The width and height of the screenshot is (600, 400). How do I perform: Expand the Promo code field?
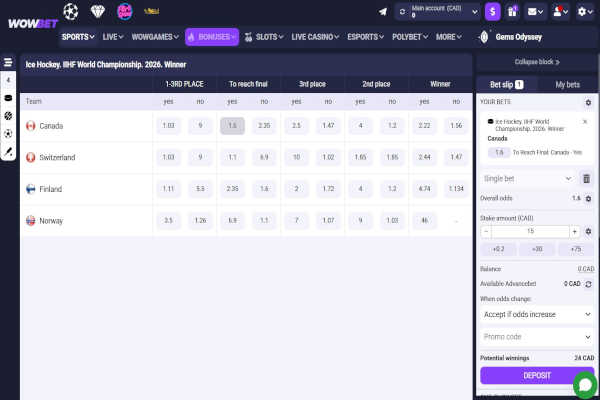pyautogui.click(x=537, y=337)
